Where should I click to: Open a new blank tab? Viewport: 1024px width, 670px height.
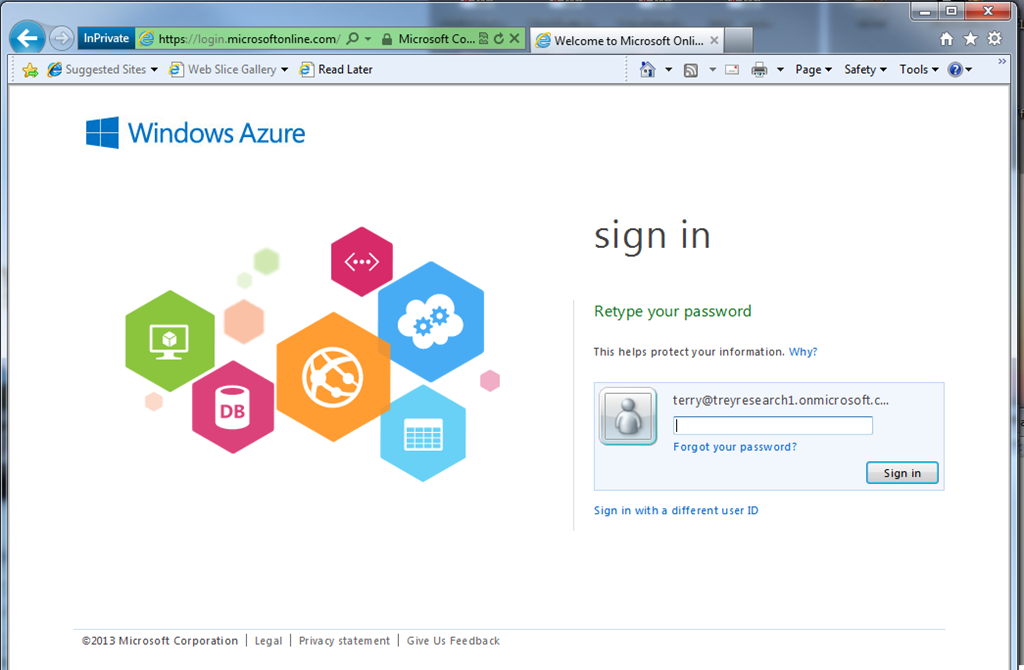(739, 40)
